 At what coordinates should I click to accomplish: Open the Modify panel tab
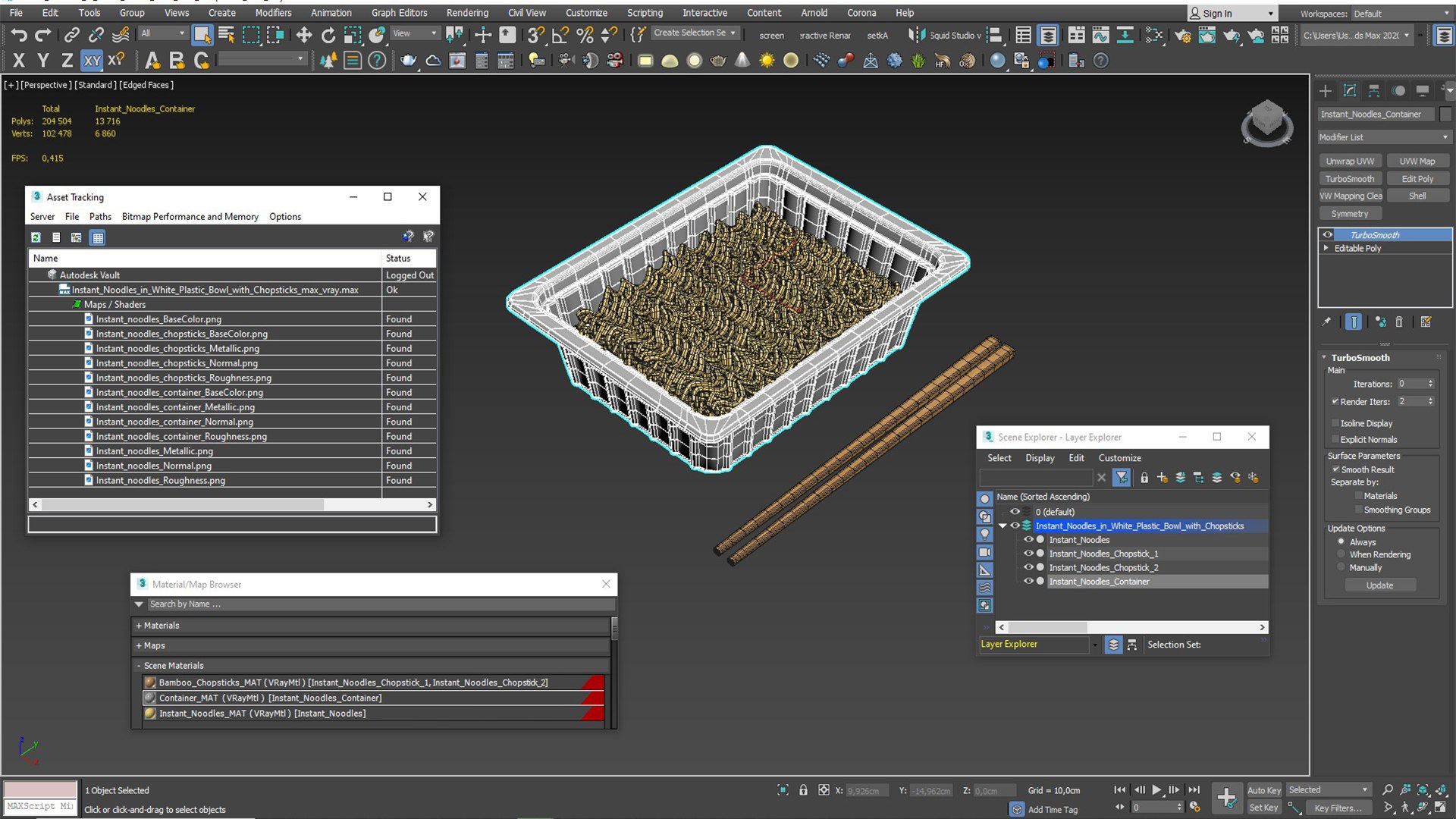click(x=1350, y=91)
